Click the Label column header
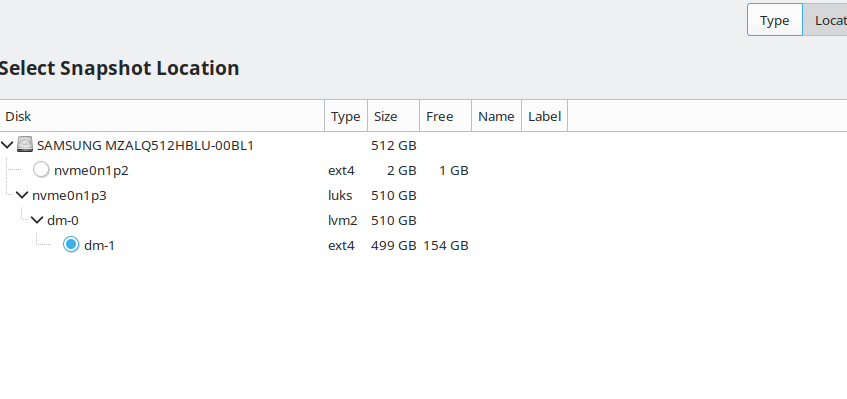Screen dimensions: 847x399 pos(544,116)
